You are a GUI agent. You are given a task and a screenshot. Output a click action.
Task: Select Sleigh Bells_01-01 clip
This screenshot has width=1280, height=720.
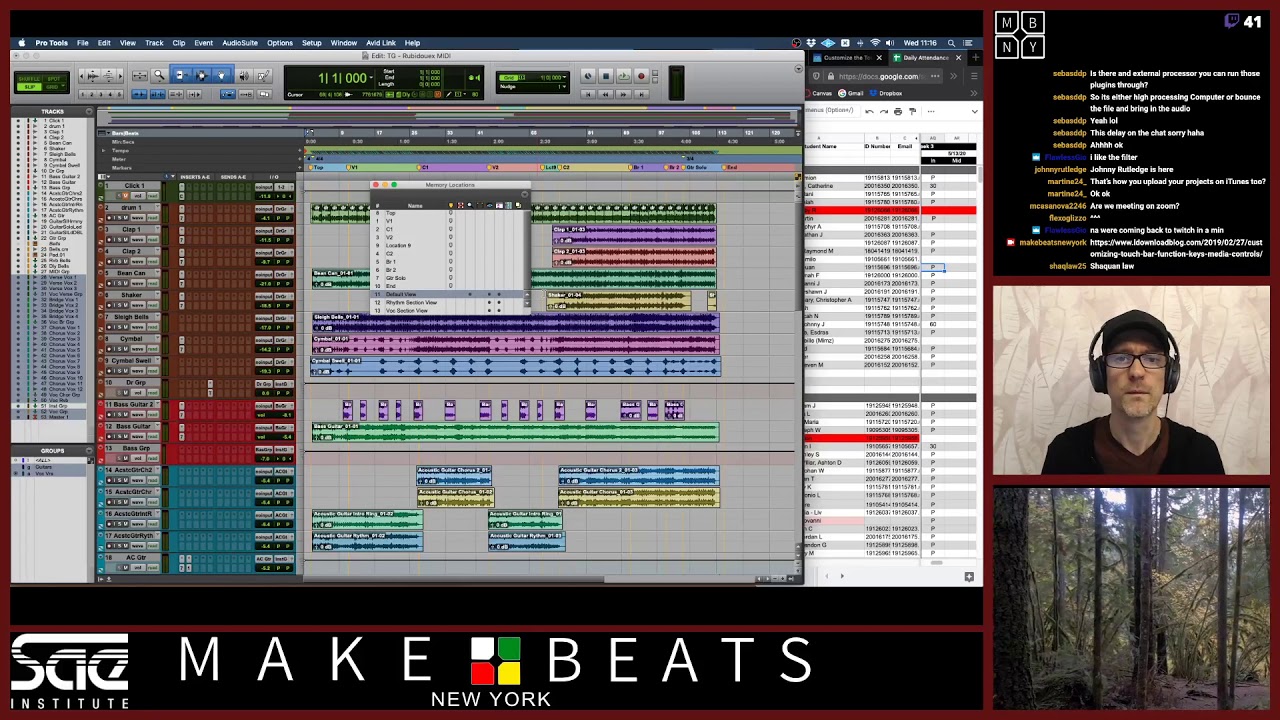click(x=515, y=322)
